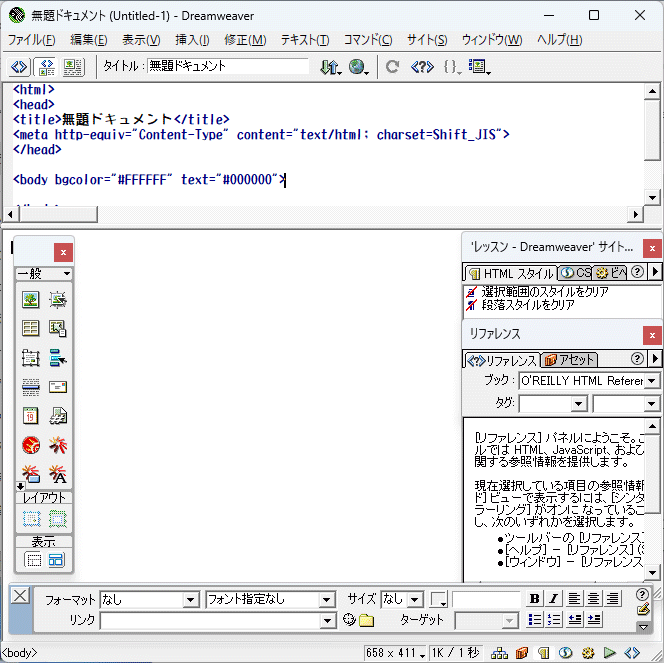Open File Management toolbar menu
Viewport: 664px width, 663px height.
point(330,67)
